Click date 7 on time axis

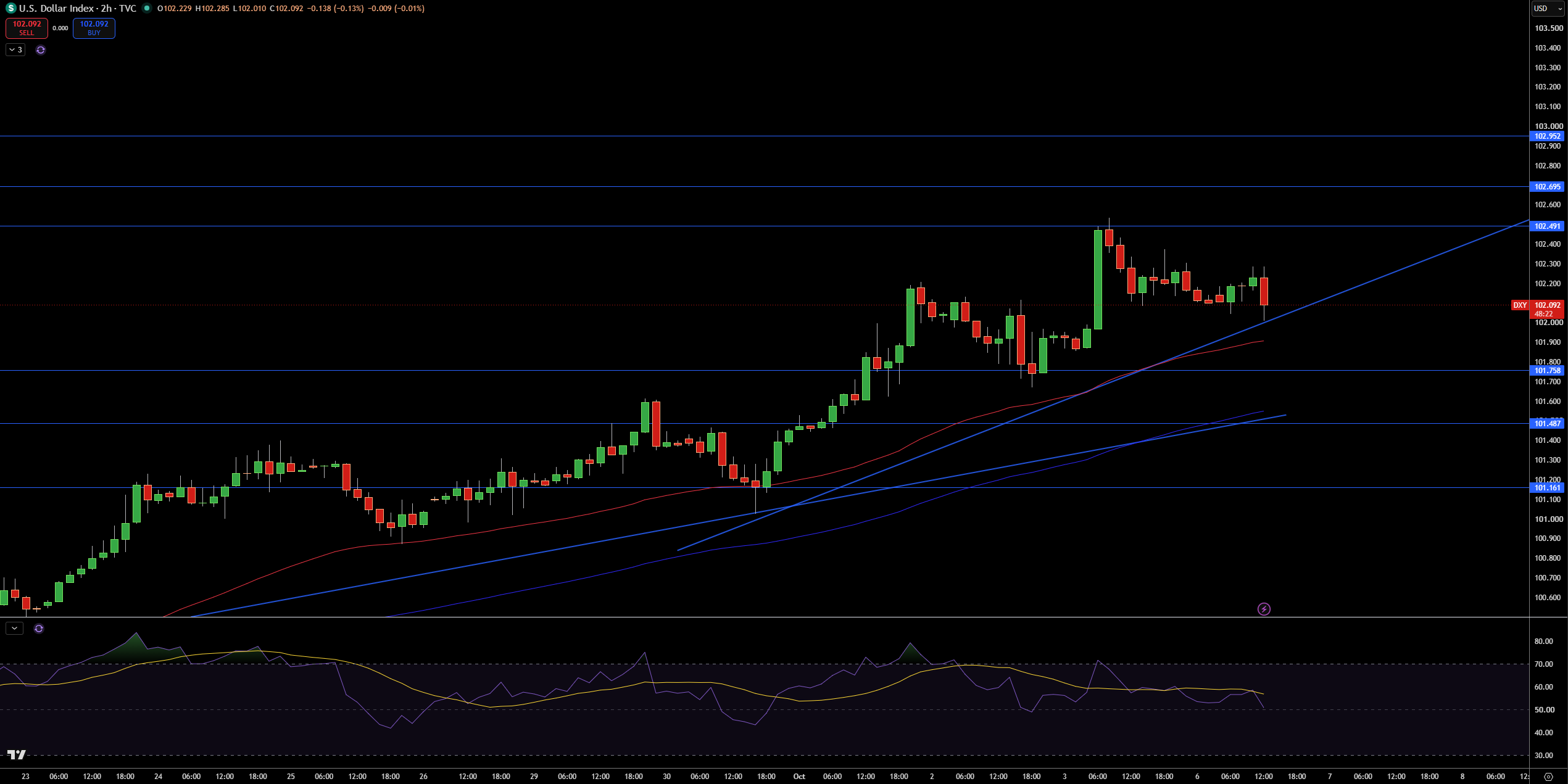[1330, 777]
